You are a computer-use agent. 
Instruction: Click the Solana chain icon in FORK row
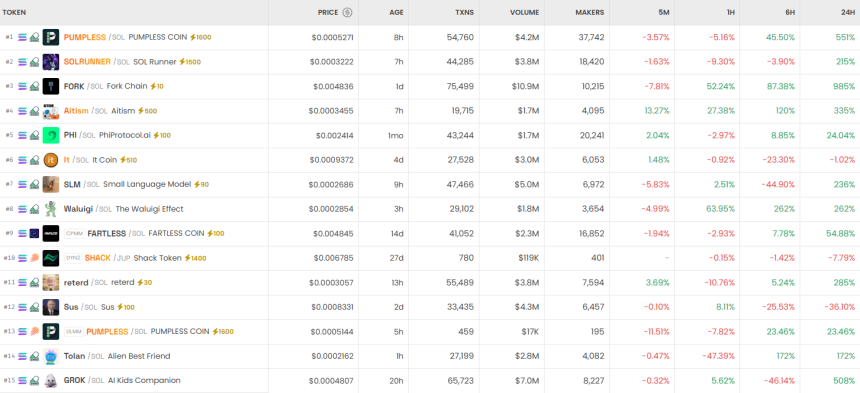[x=22, y=86]
